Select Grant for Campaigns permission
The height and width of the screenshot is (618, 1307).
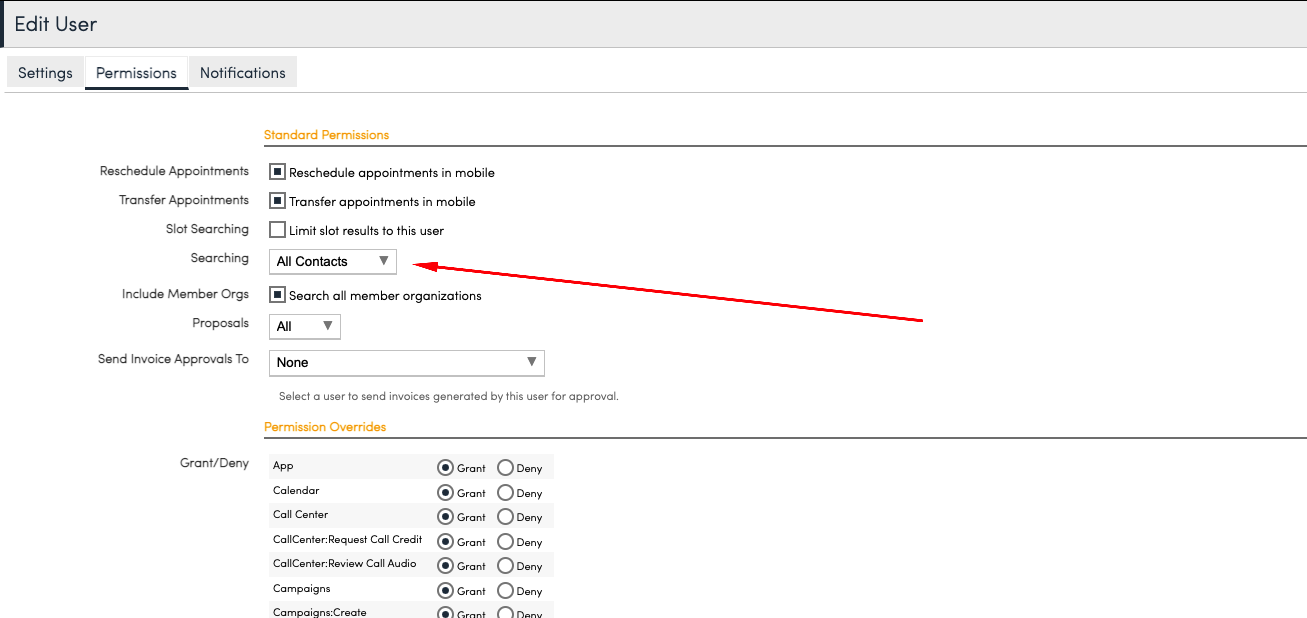coord(446,591)
